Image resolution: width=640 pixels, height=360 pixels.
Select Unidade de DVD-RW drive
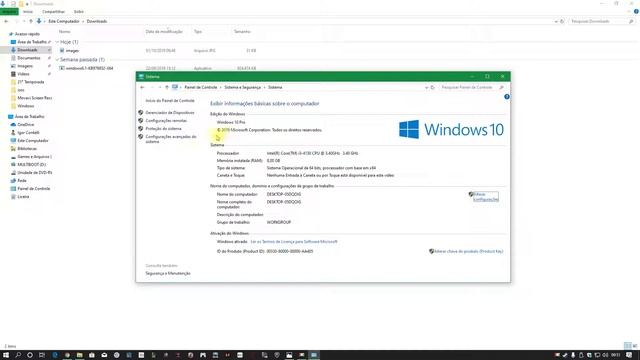click(35, 173)
